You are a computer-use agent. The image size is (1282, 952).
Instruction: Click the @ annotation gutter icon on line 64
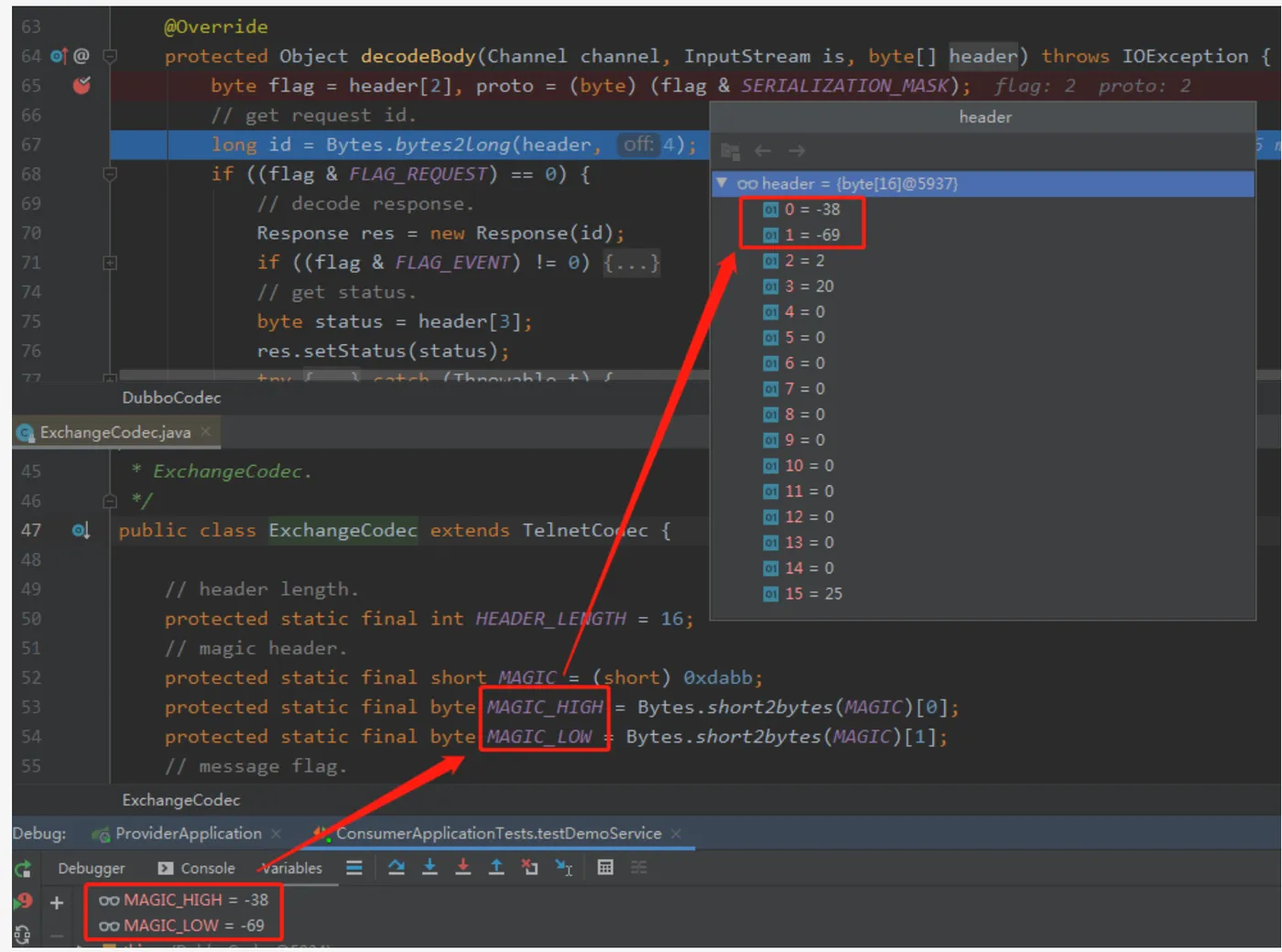(81, 56)
